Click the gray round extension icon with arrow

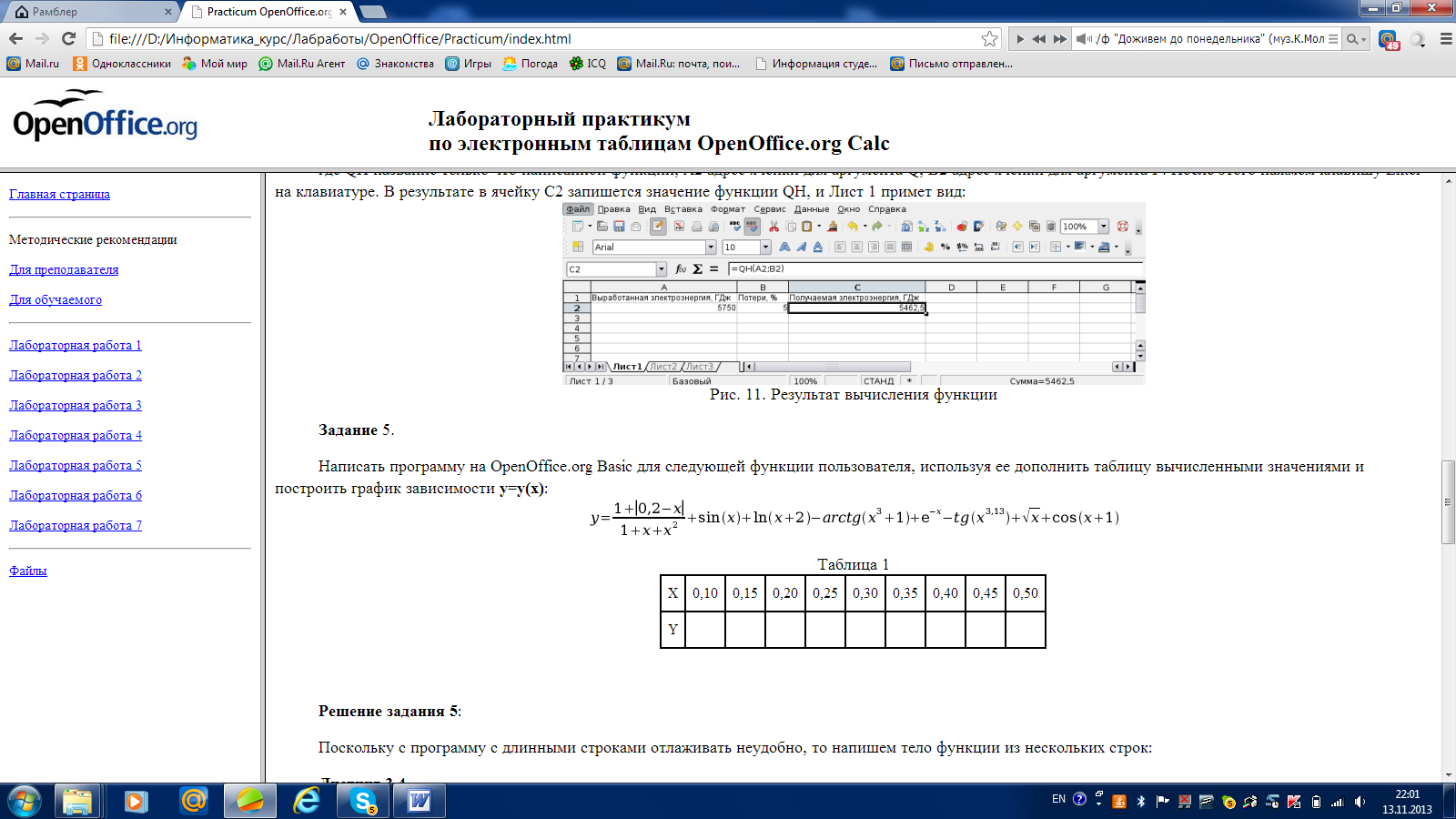tap(1418, 39)
